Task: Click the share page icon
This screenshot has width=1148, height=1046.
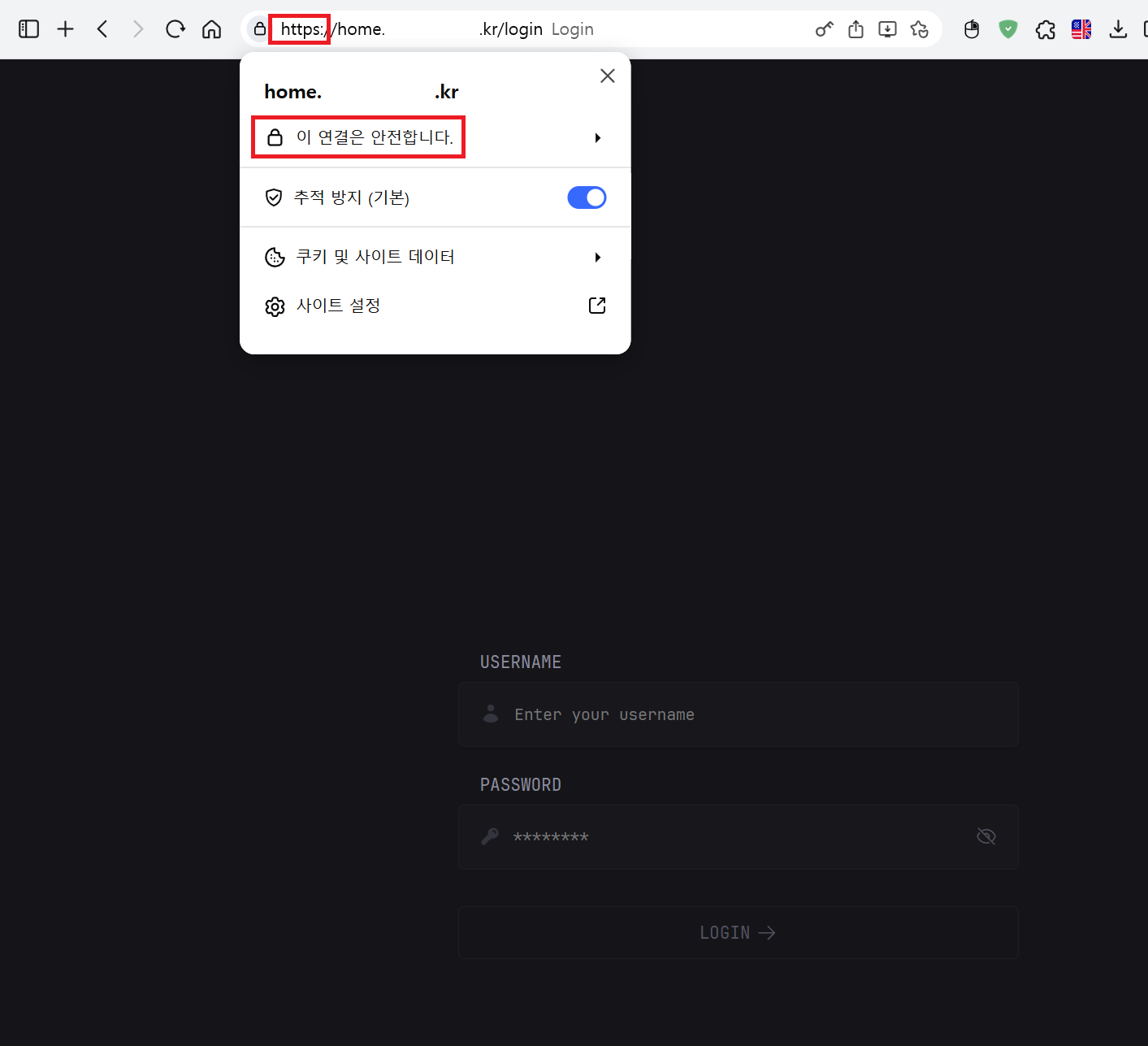Action: tap(856, 29)
